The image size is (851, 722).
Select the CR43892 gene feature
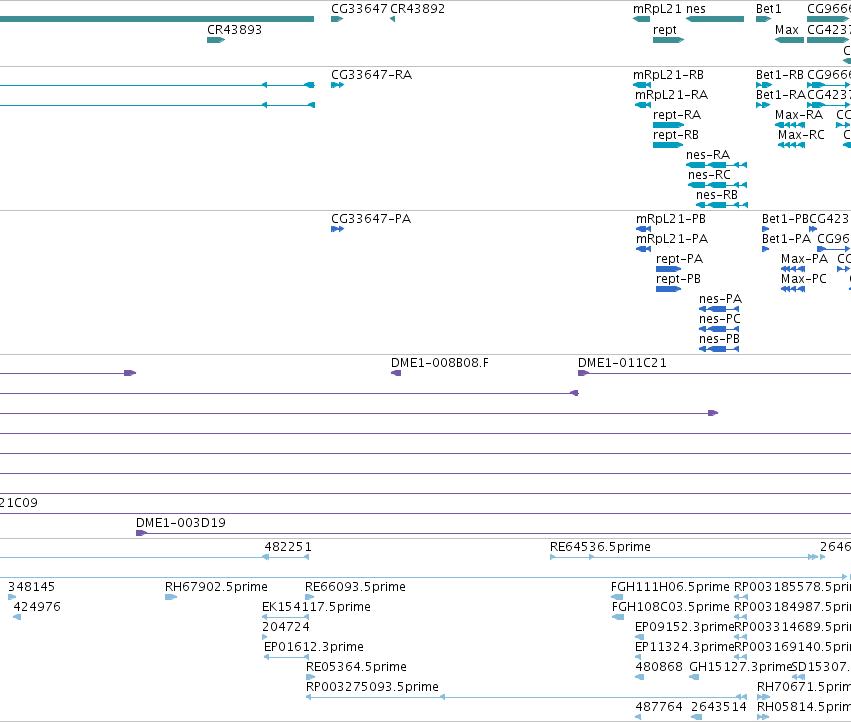point(392,19)
